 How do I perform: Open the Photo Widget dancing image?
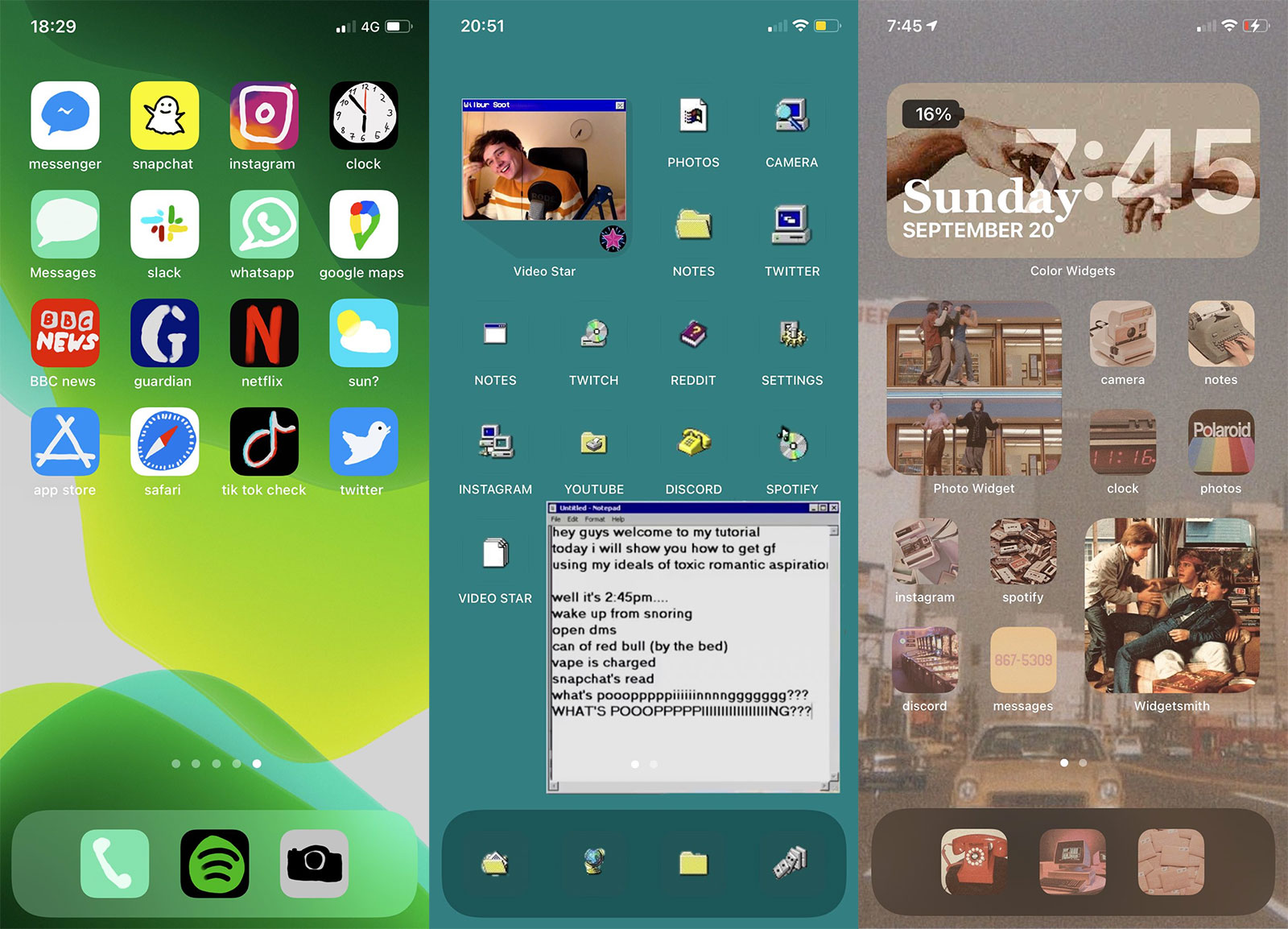coord(974,388)
